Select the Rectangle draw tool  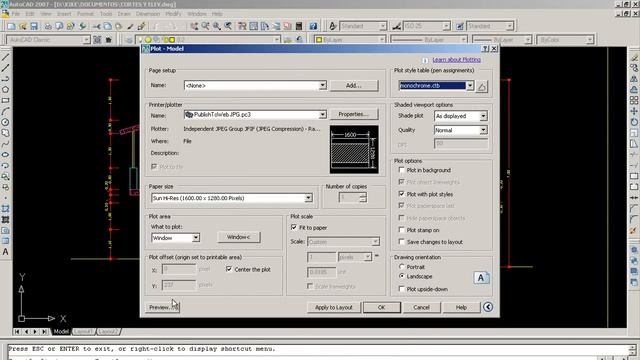pos(5,100)
